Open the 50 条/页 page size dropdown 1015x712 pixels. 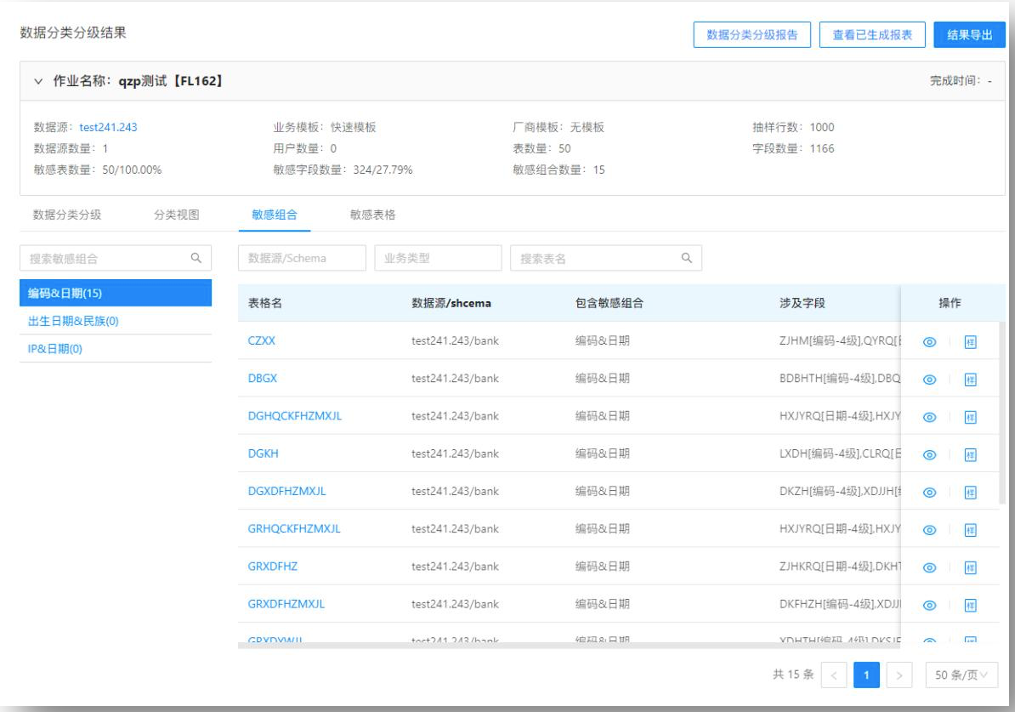point(961,675)
